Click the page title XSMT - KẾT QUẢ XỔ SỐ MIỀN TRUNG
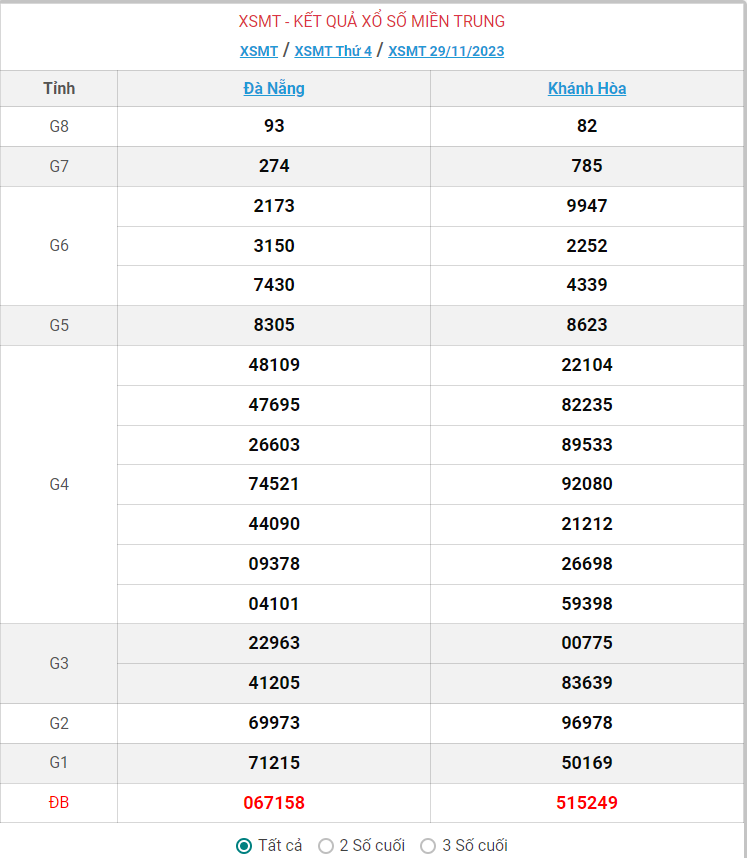 point(372,21)
